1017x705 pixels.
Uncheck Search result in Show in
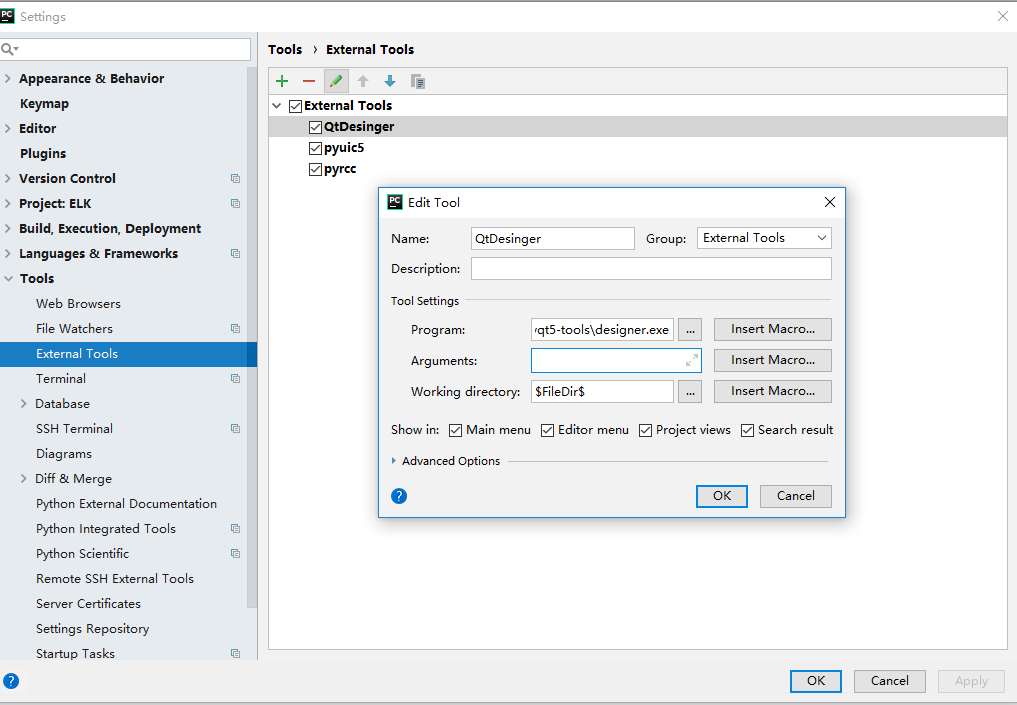pyautogui.click(x=747, y=430)
